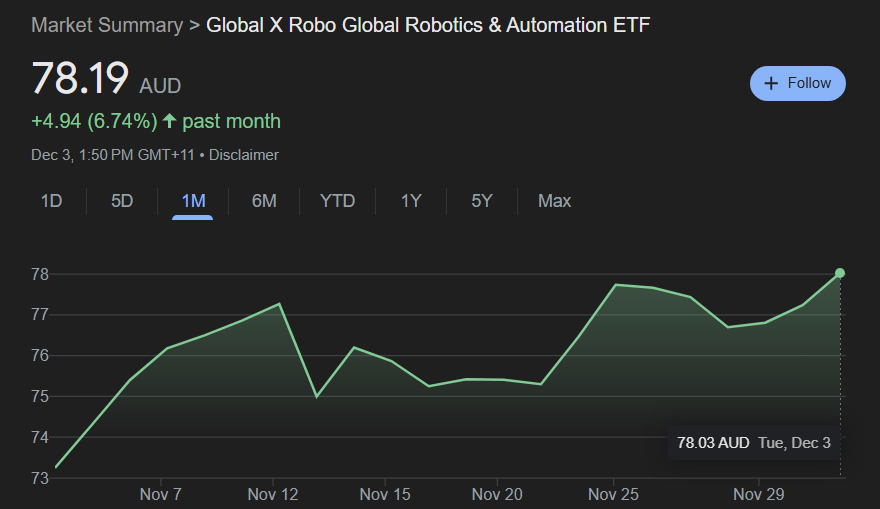
Task: Switch to the YTD time range tab
Action: (x=337, y=201)
